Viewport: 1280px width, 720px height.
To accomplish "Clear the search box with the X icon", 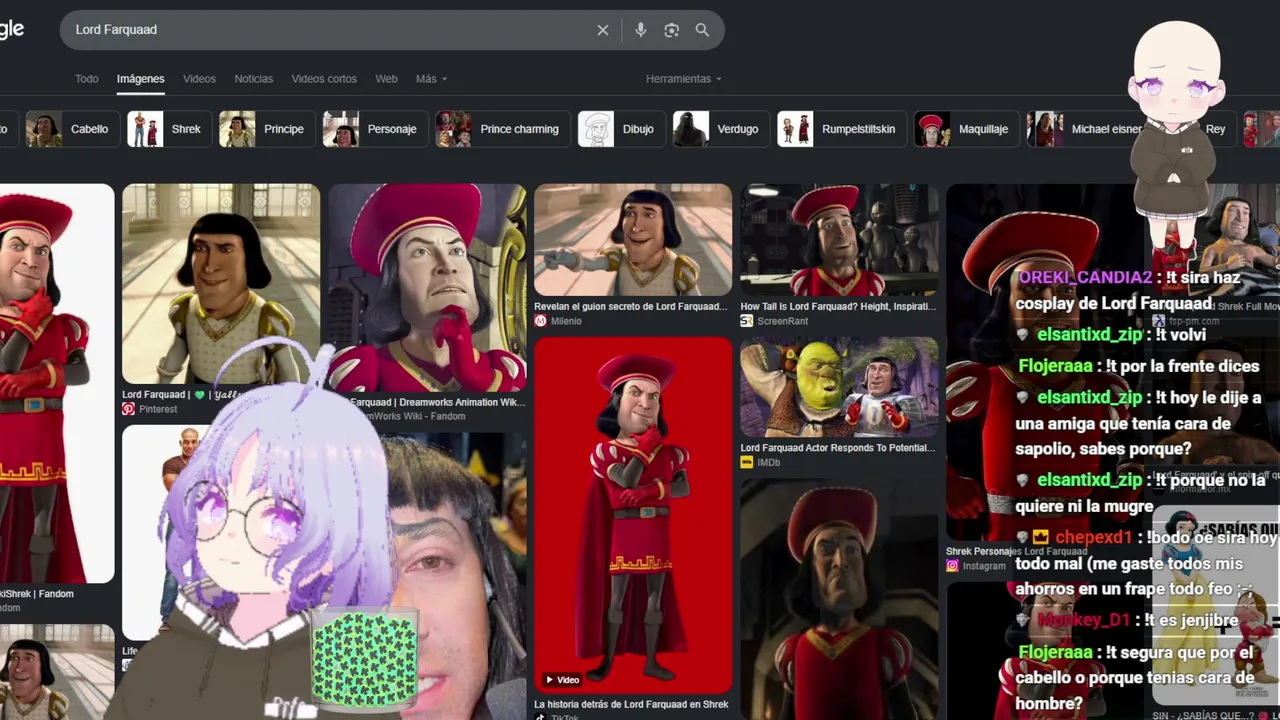I will (602, 30).
